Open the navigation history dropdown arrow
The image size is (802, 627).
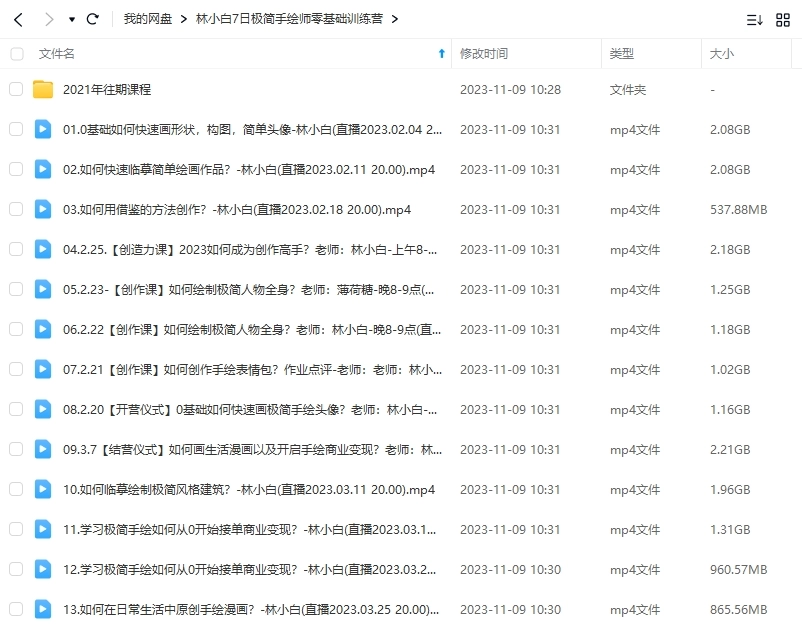(x=71, y=20)
